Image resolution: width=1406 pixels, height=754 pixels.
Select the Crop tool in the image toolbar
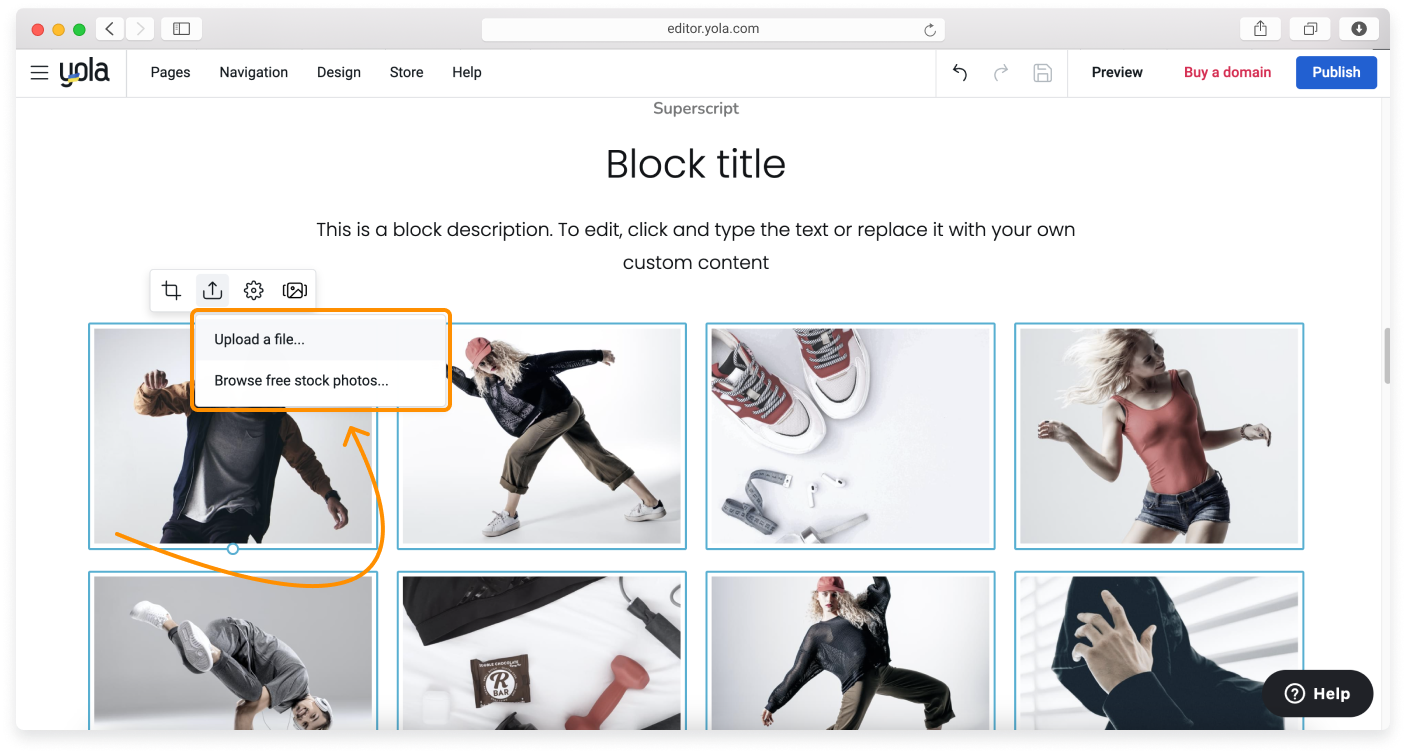coord(171,290)
